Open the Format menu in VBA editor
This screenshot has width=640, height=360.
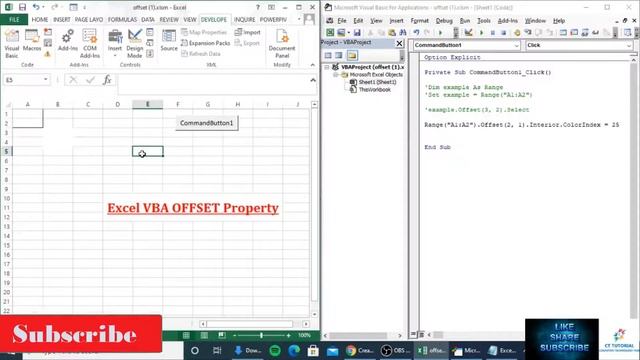(x=420, y=21)
